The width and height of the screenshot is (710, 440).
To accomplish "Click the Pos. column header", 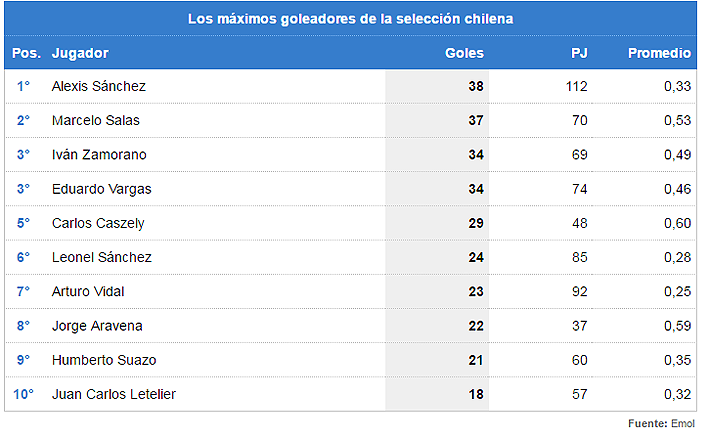I will tap(26, 53).
